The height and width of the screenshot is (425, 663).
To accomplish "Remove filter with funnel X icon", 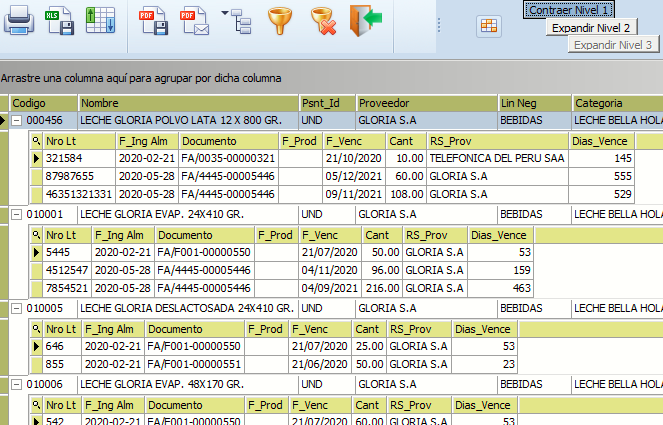I will pos(321,18).
